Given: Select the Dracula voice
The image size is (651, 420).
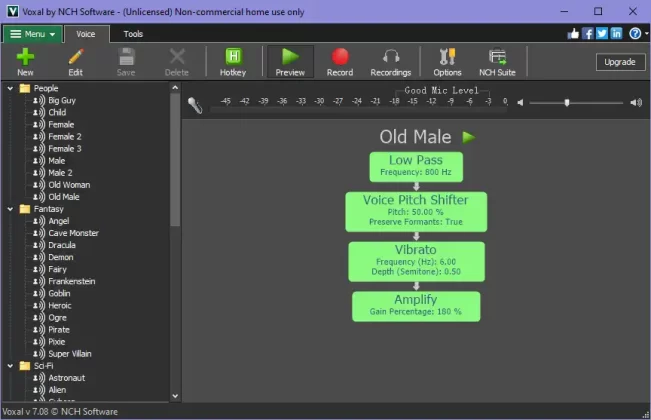Looking at the screenshot, I should click(62, 245).
